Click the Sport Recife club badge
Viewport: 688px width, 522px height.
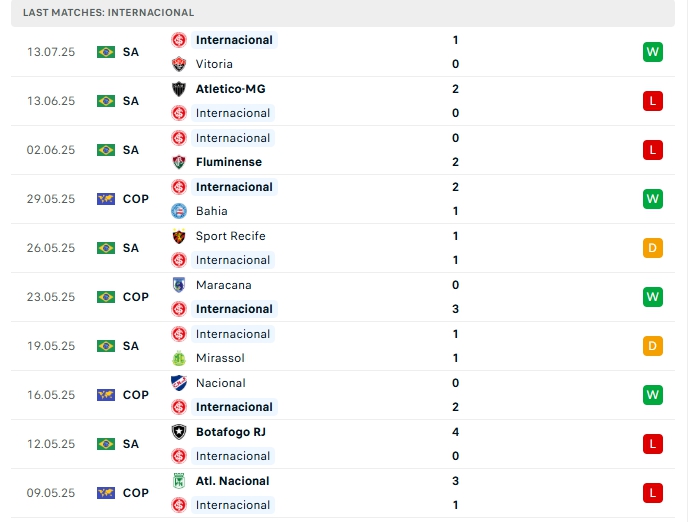pyautogui.click(x=179, y=236)
